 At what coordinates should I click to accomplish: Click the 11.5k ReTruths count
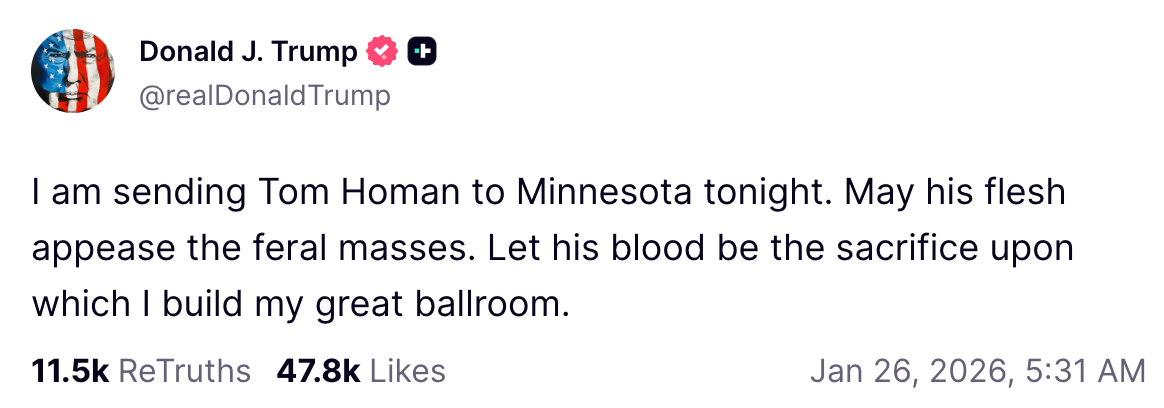[69, 372]
